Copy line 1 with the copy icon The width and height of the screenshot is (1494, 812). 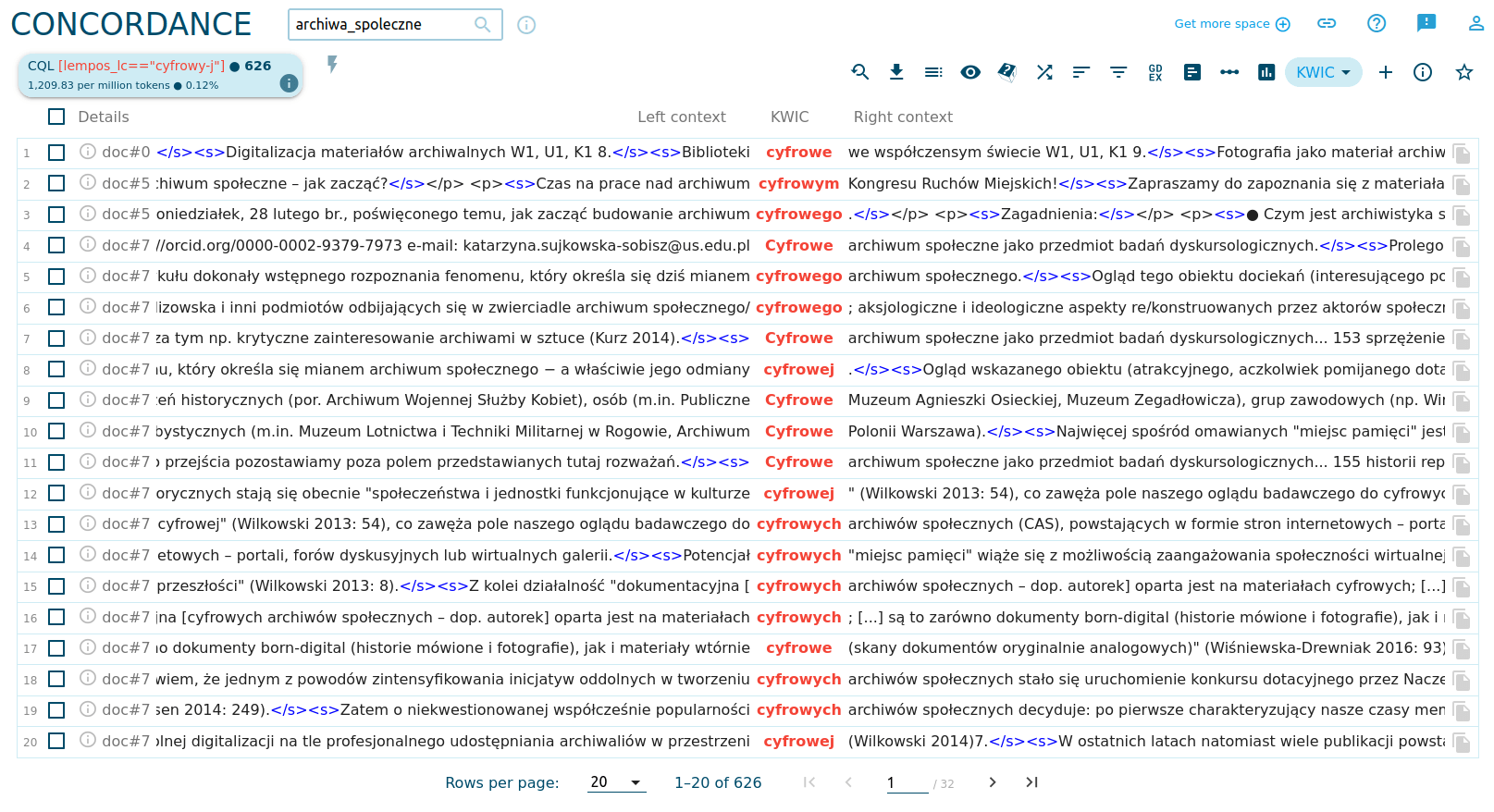click(1462, 154)
